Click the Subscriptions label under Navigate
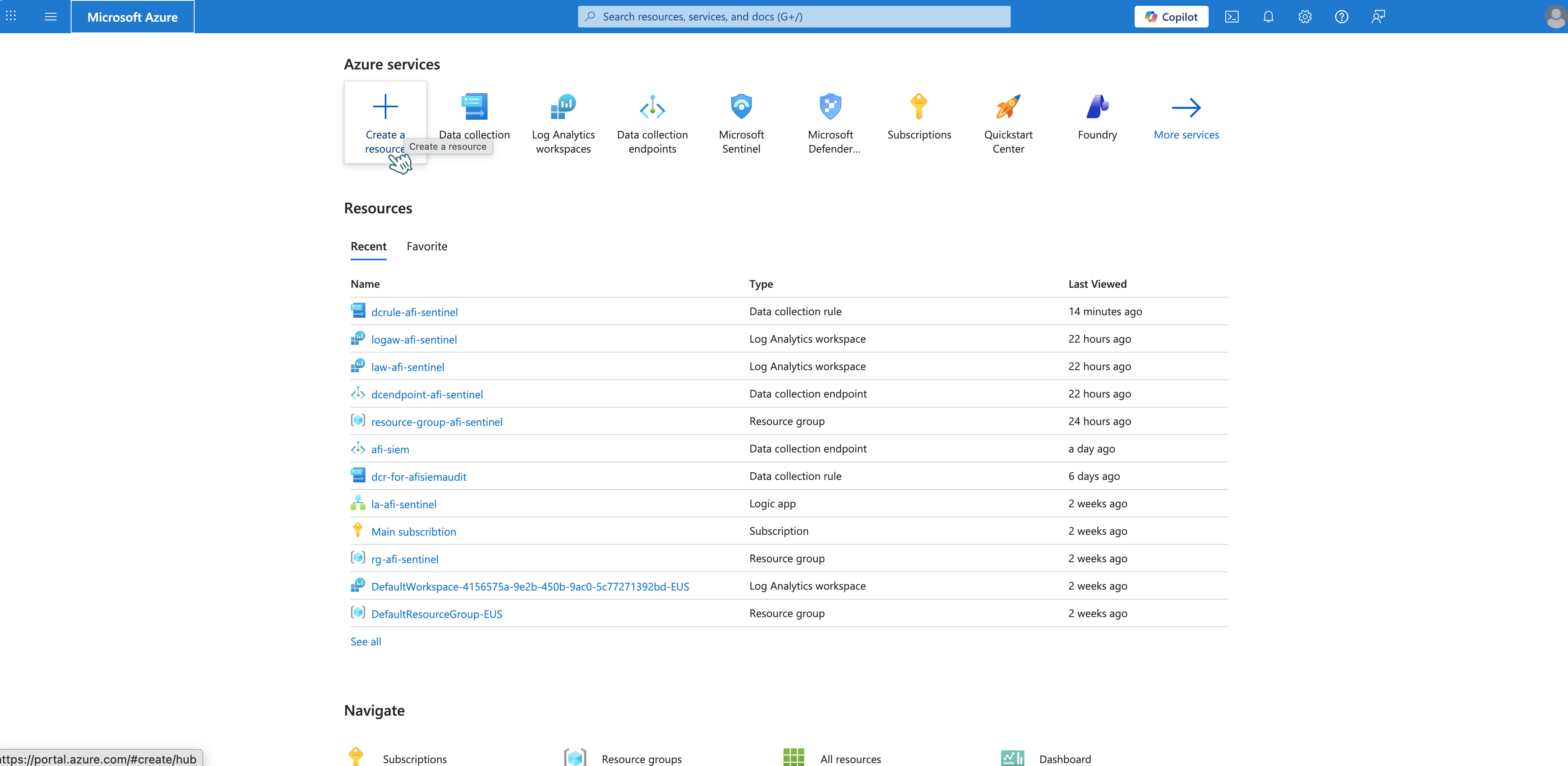Screen dimensions: 1568x766 tap(415, 759)
